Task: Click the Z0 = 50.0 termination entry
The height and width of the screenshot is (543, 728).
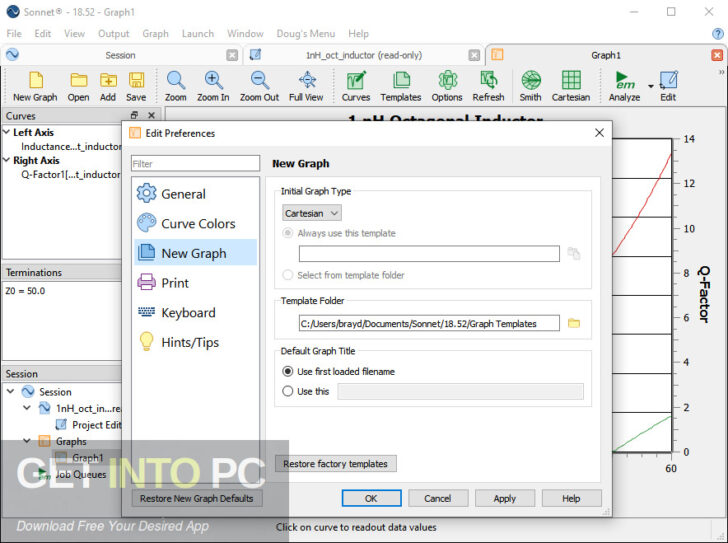Action: coord(25,291)
